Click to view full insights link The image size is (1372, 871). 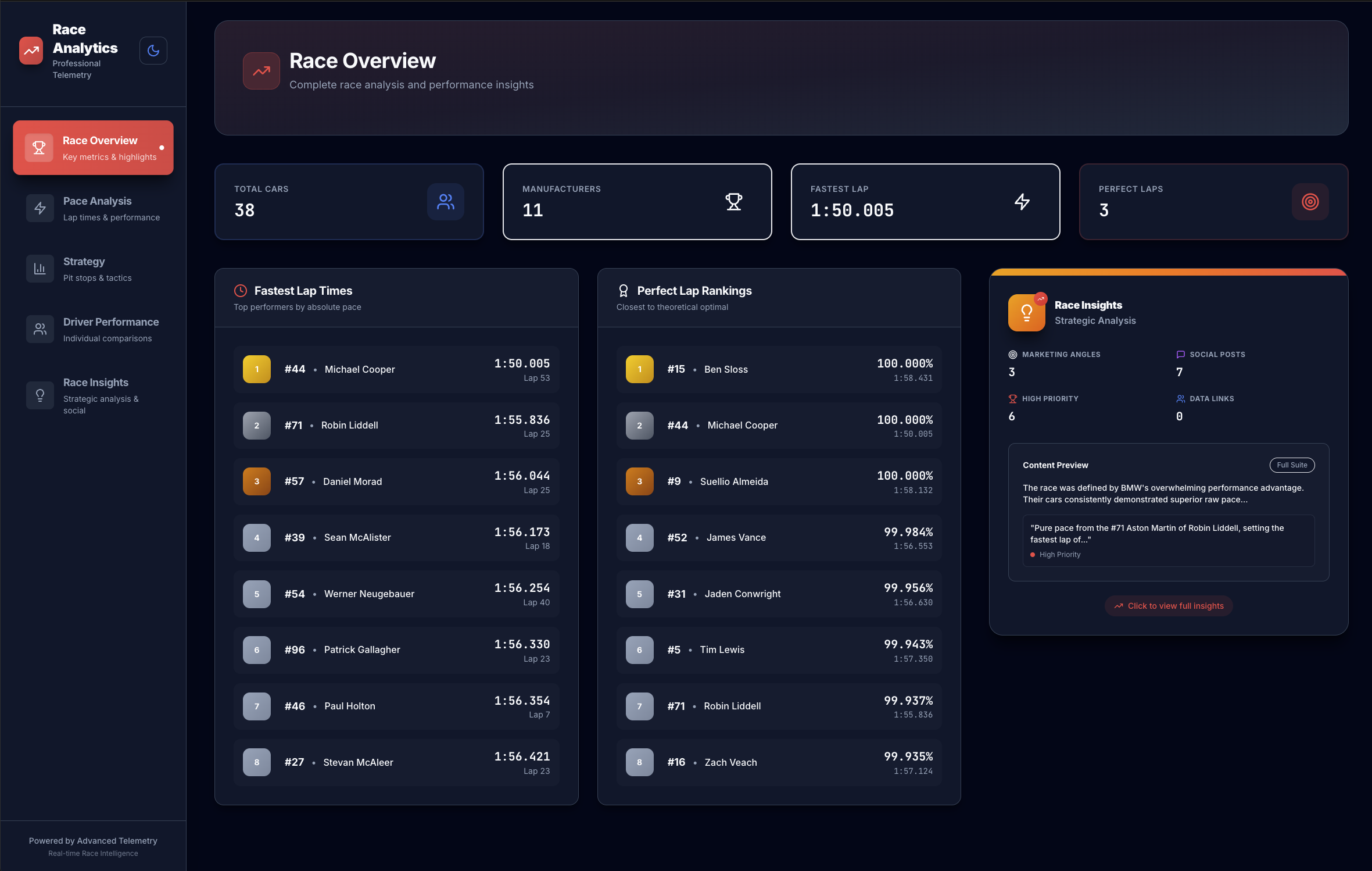coord(1169,606)
